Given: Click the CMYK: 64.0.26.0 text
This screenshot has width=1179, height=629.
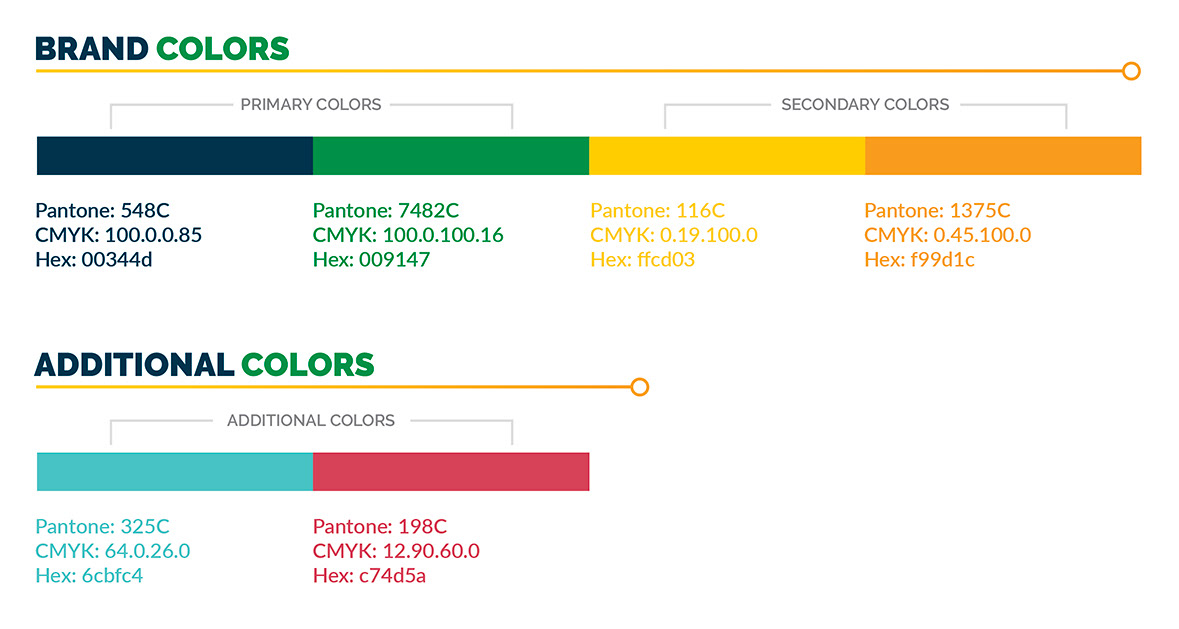Looking at the screenshot, I should click(112, 551).
